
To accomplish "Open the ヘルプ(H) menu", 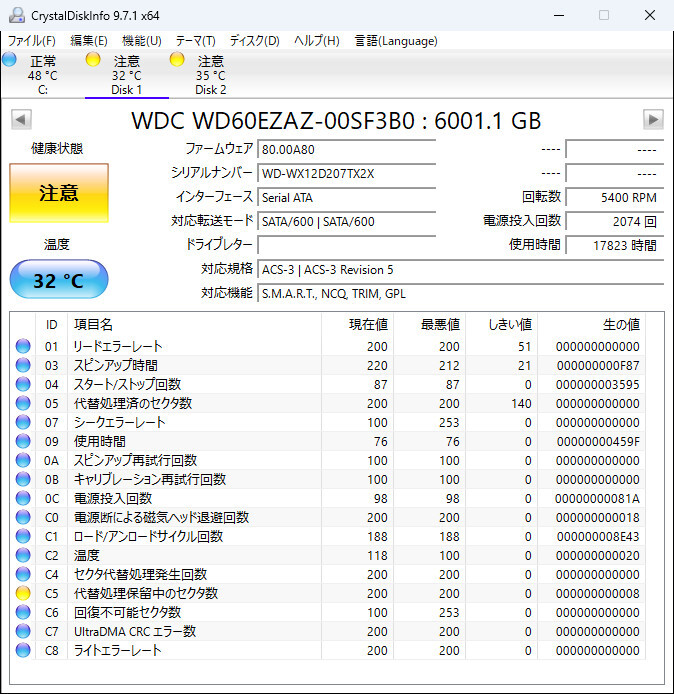I will pos(317,41).
